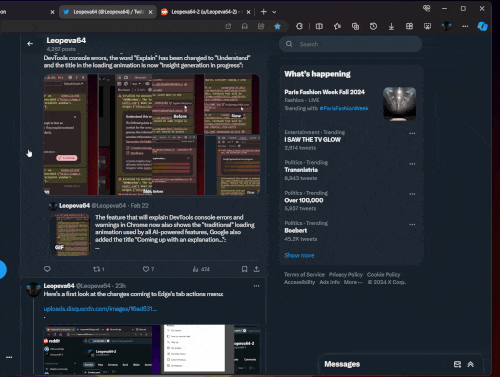Compose a new message in Messages

tap(457, 364)
